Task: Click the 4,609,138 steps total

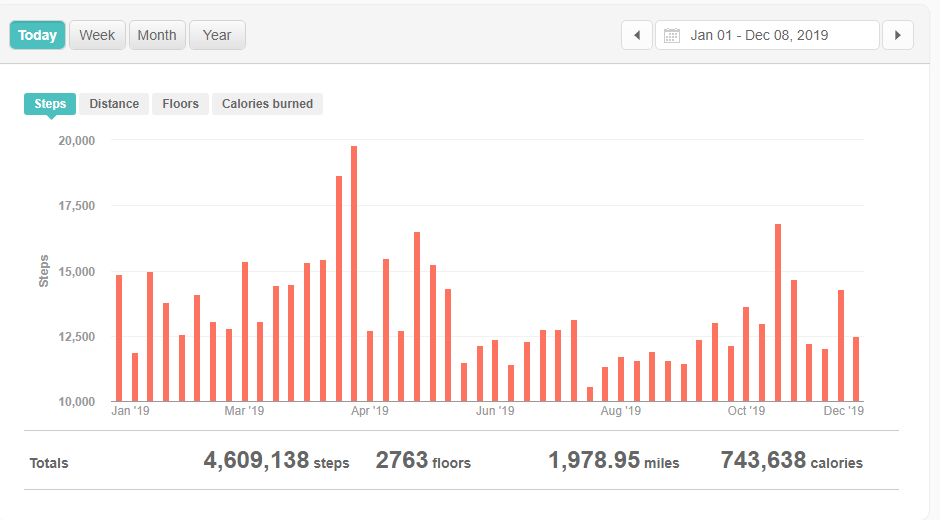Action: click(276, 461)
